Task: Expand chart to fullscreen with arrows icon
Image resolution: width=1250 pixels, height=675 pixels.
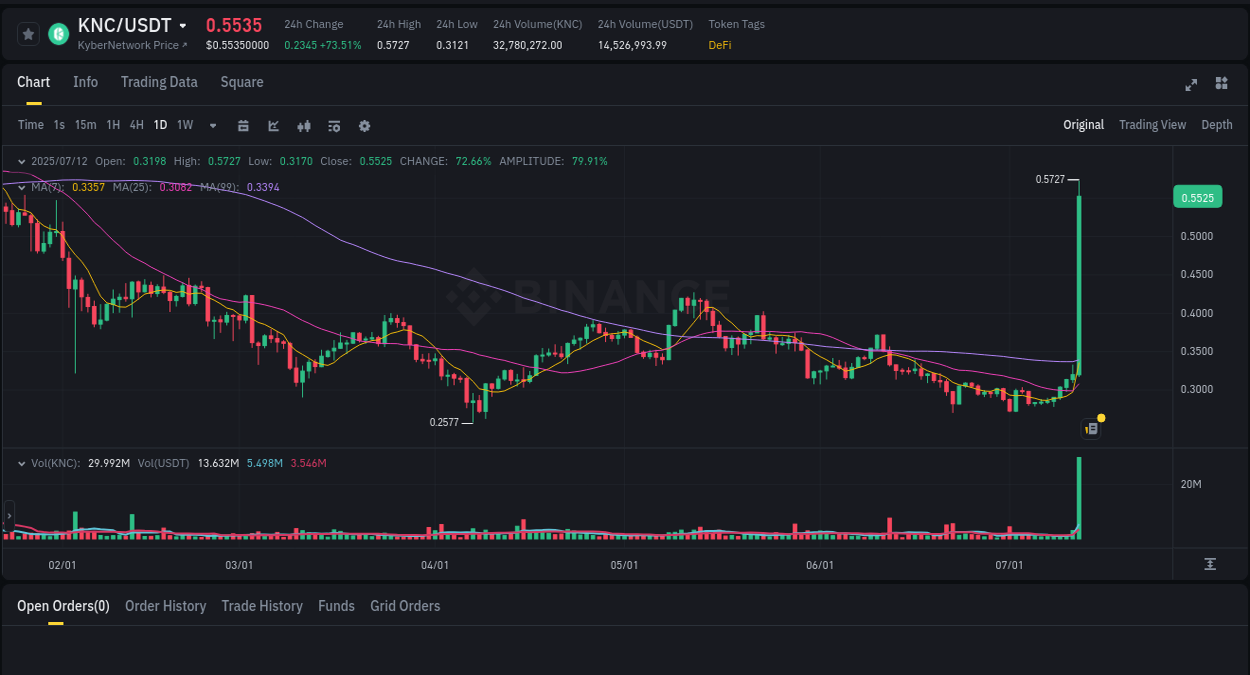Action: pos(1191,85)
